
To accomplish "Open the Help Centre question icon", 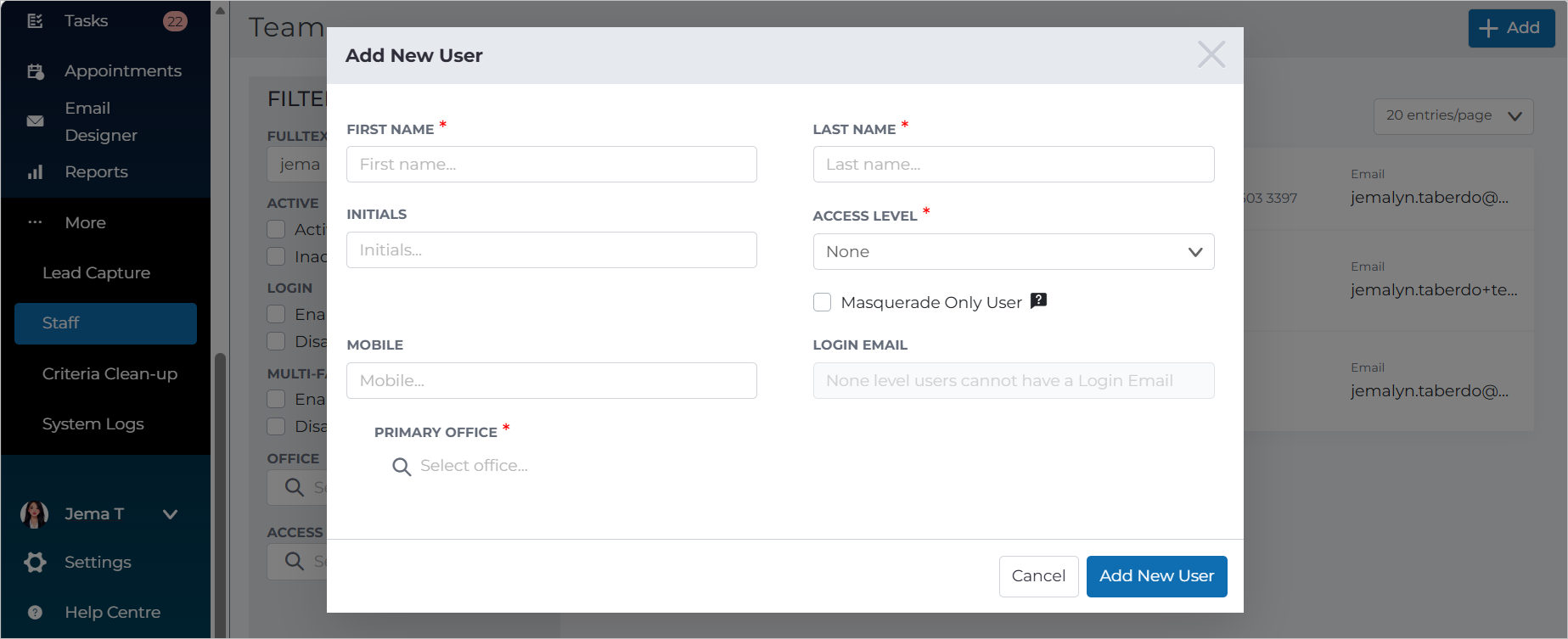I will tap(35, 612).
